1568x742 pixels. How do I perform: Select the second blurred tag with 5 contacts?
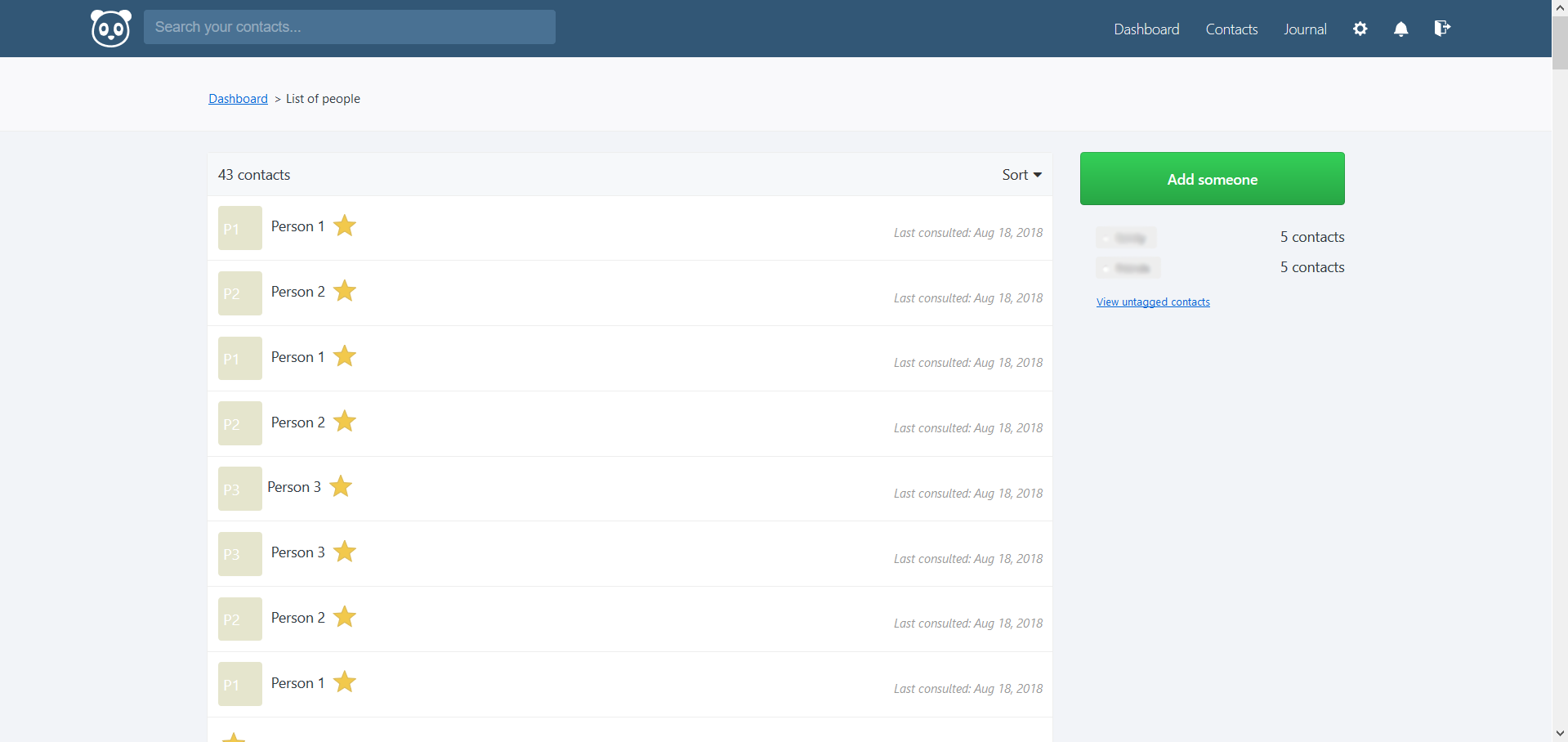coord(1128,268)
